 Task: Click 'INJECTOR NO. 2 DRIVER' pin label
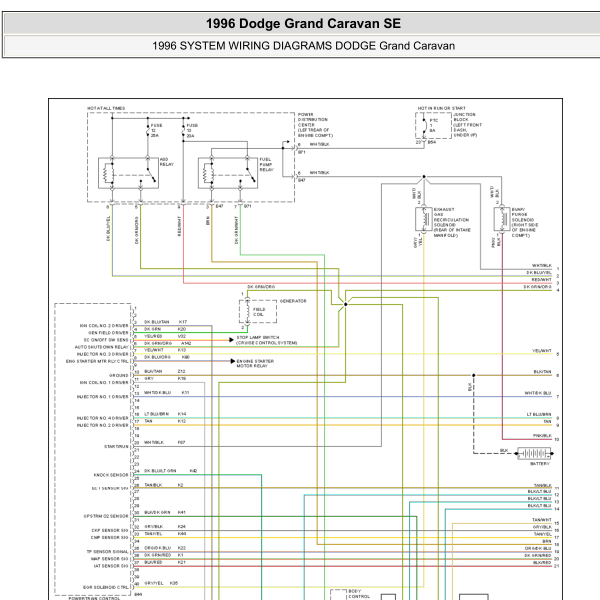point(103,425)
